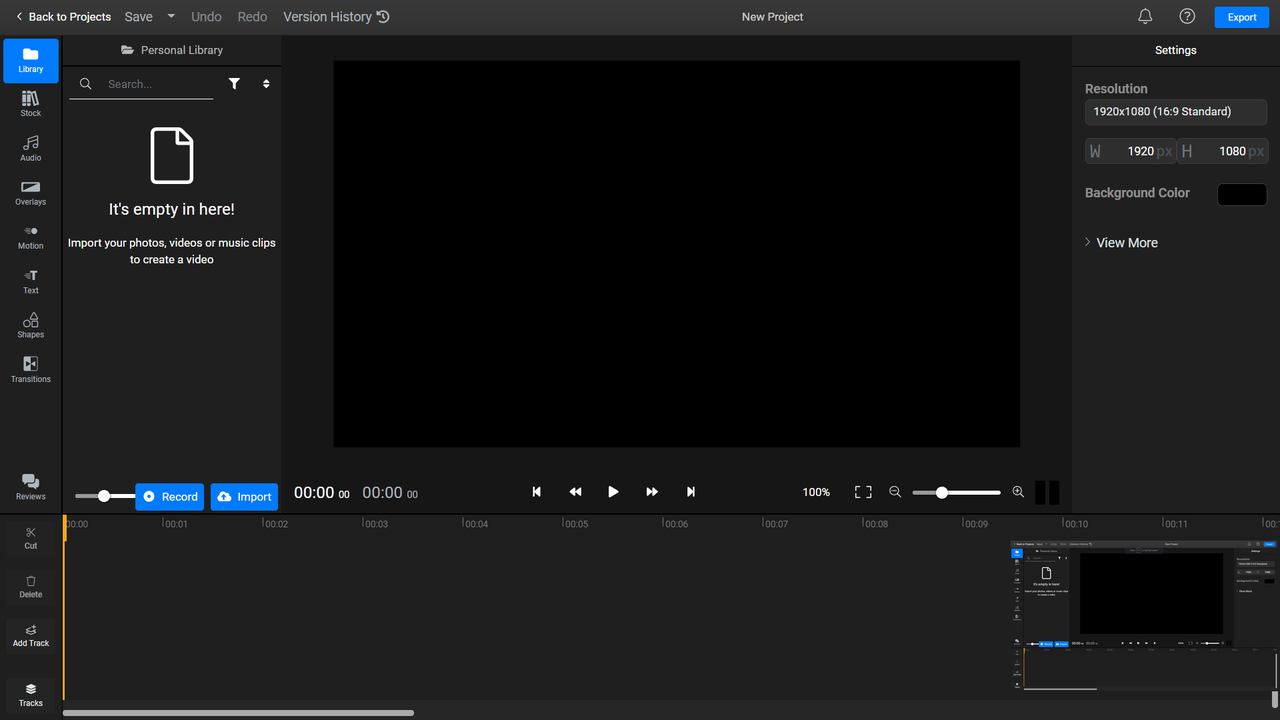Open the Save dropdown arrow

point(170,16)
